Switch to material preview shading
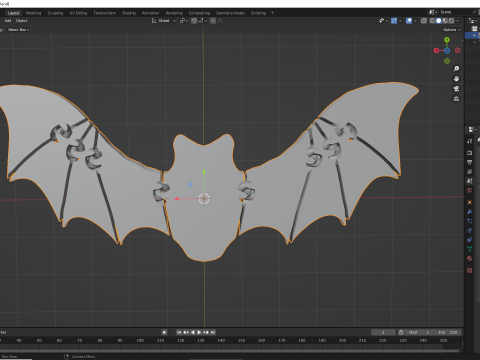The image size is (480, 360). [x=445, y=21]
